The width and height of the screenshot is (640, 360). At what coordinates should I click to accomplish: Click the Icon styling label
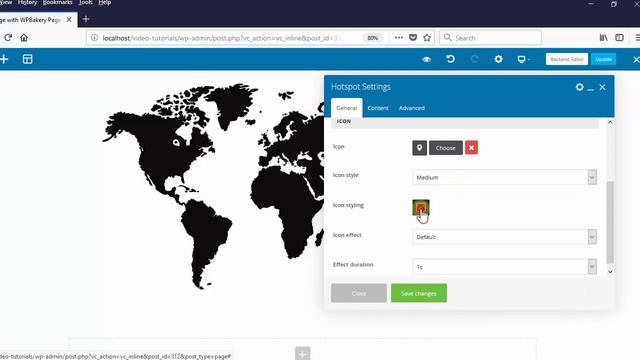click(x=348, y=205)
